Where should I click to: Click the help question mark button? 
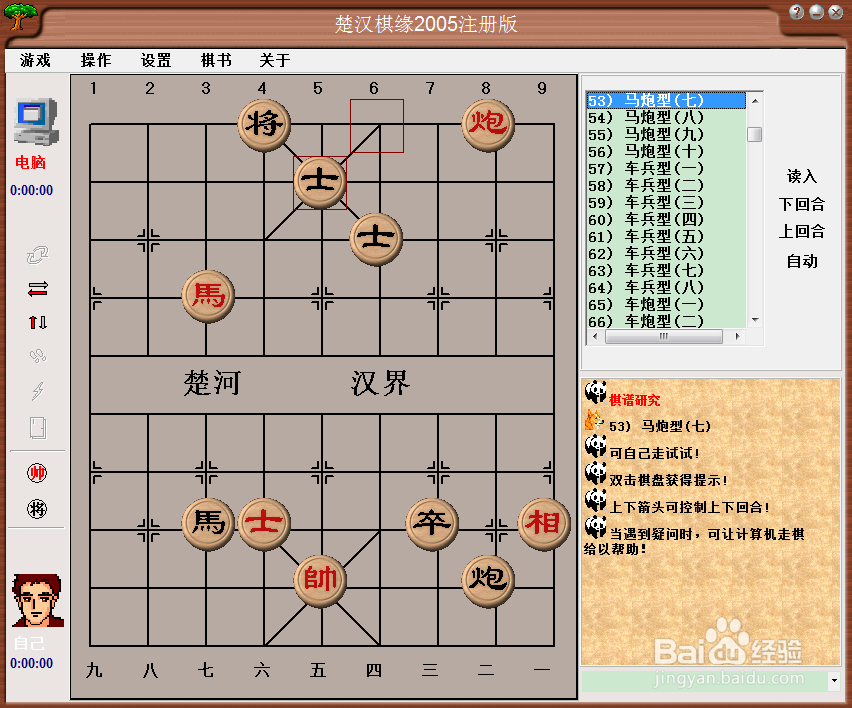tap(797, 12)
